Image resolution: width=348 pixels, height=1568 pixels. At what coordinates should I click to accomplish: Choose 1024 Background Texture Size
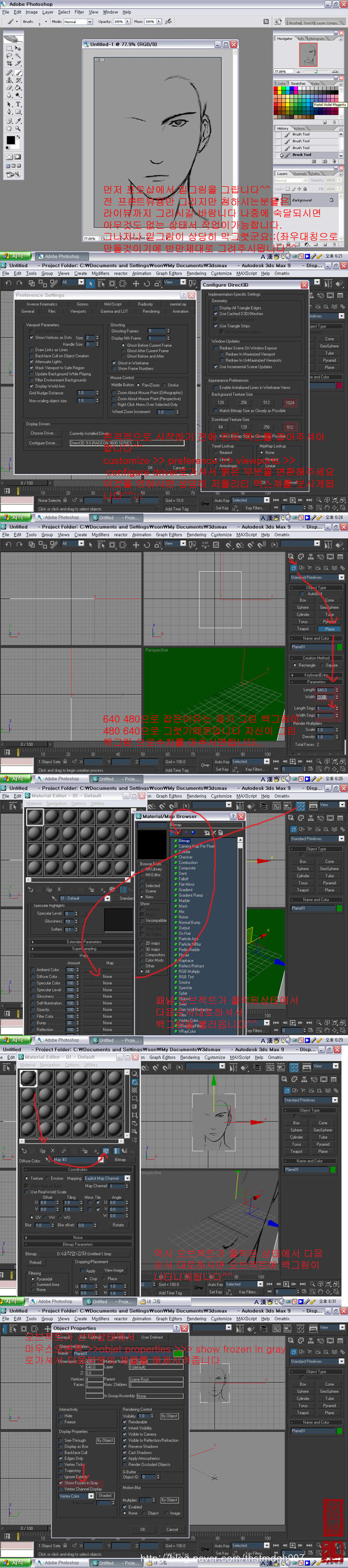coord(290,402)
